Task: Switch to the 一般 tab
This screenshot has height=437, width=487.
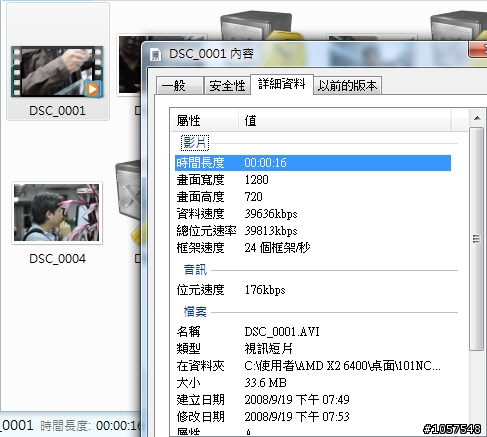Action: [x=180, y=86]
